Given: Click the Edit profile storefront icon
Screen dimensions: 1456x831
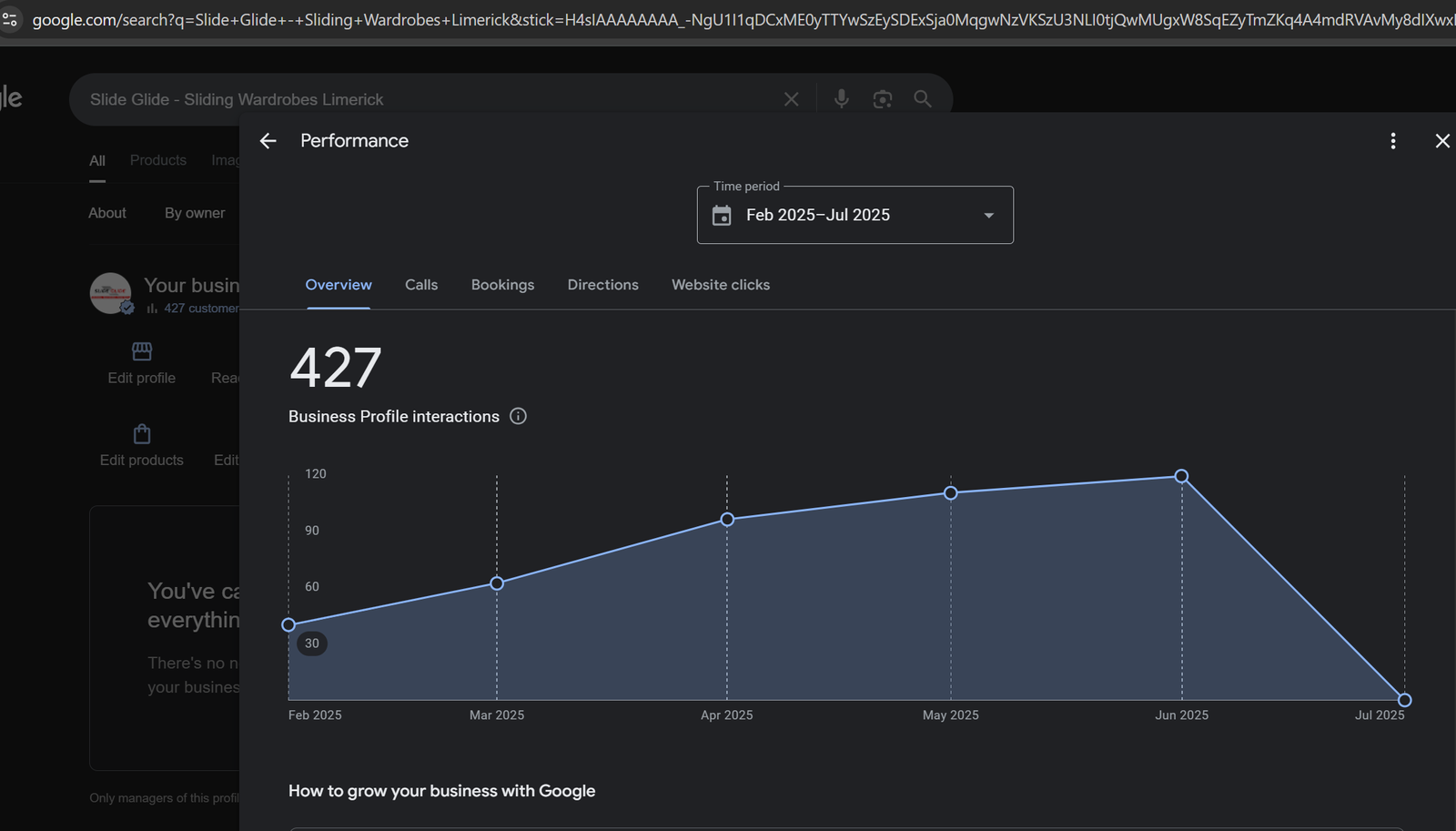Looking at the screenshot, I should (x=142, y=351).
